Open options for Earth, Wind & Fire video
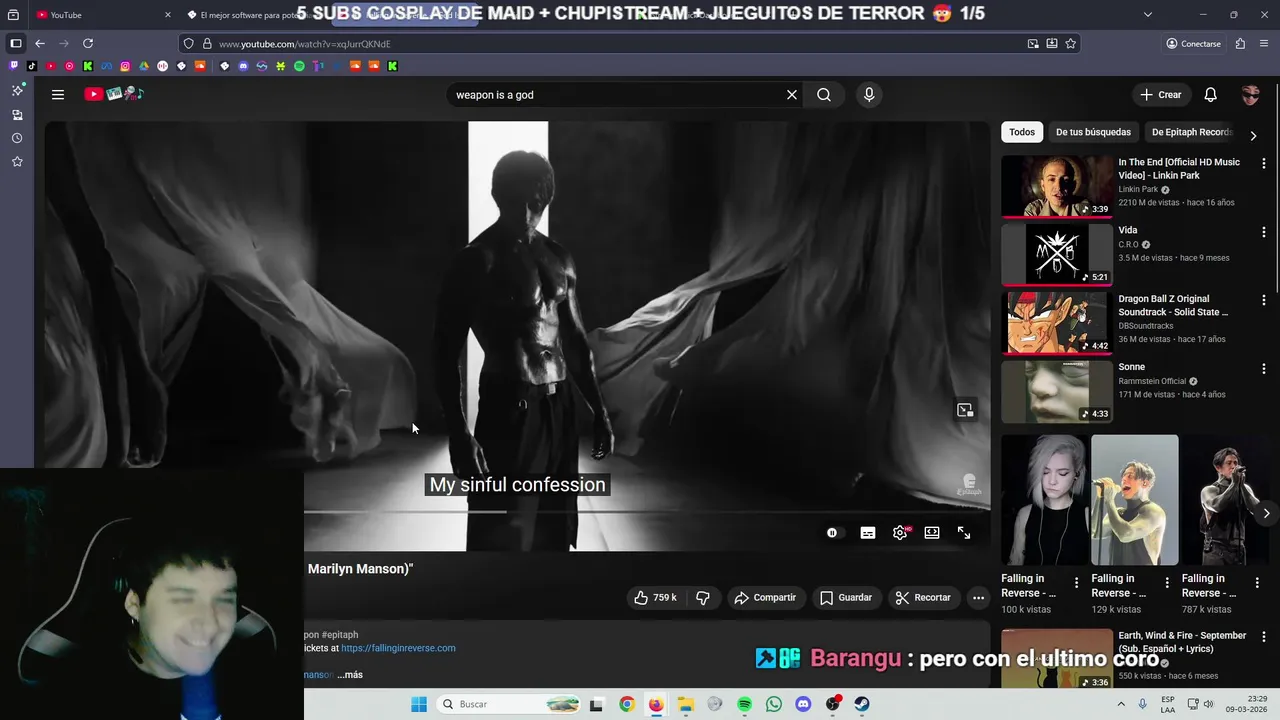This screenshot has height=720, width=1280. (1264, 636)
